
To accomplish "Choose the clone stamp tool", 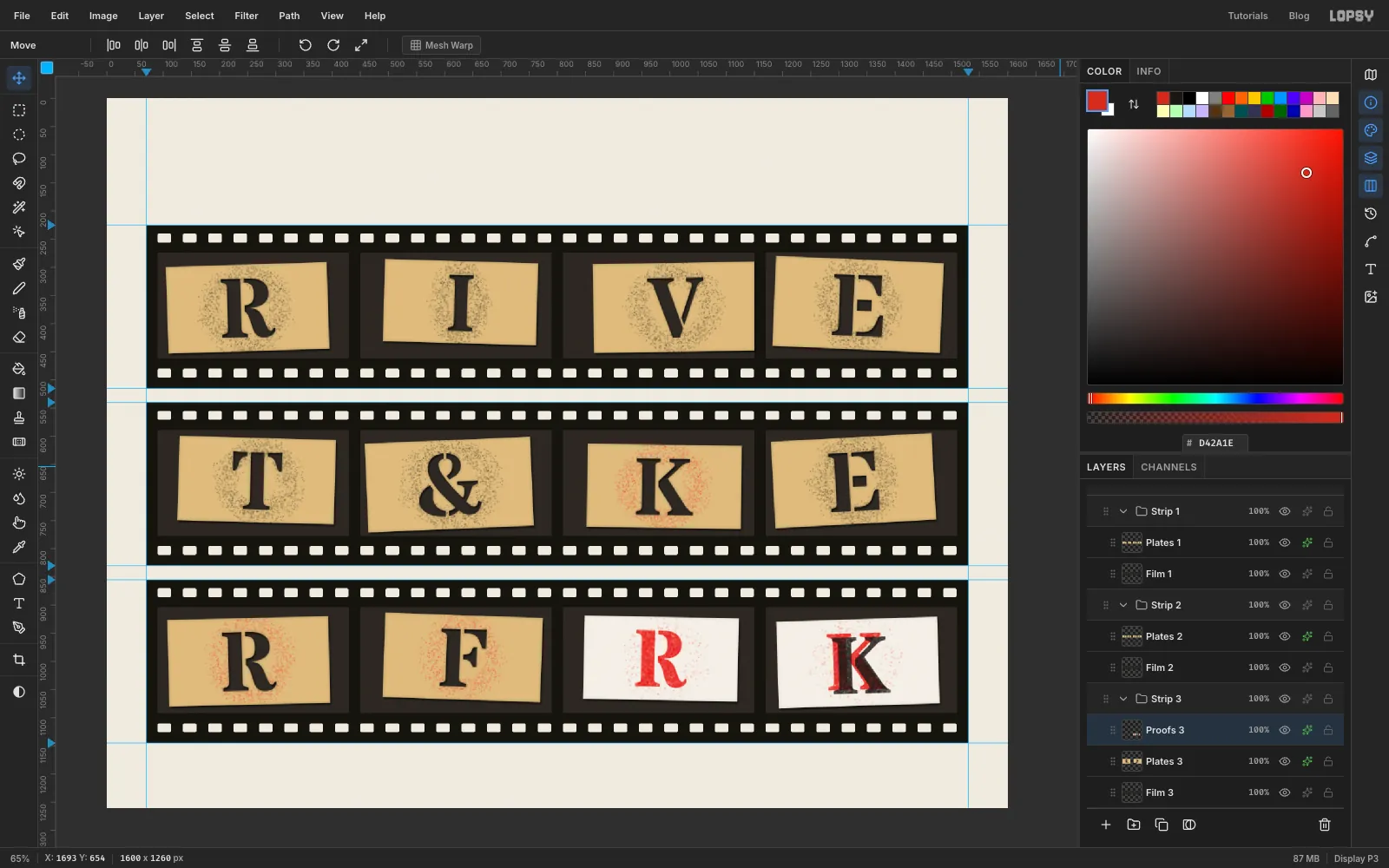I will point(19,418).
